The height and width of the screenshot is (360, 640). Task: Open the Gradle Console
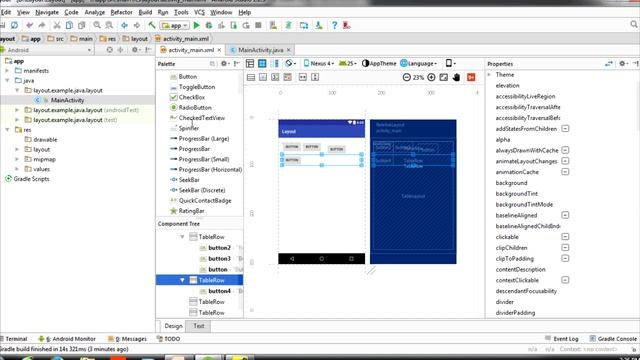[x=613, y=339]
